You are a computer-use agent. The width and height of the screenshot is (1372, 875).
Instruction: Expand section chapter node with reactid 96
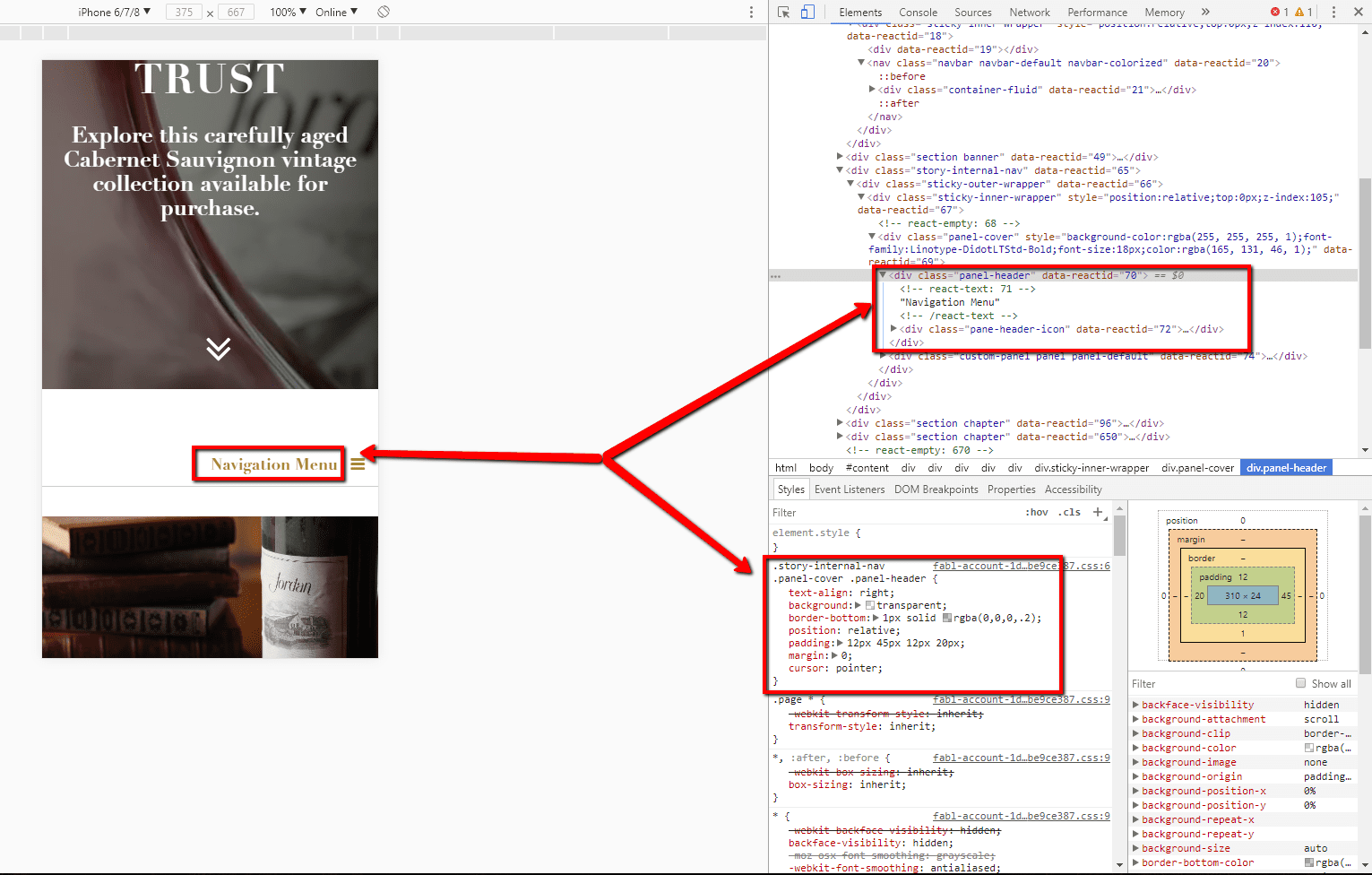pos(840,423)
